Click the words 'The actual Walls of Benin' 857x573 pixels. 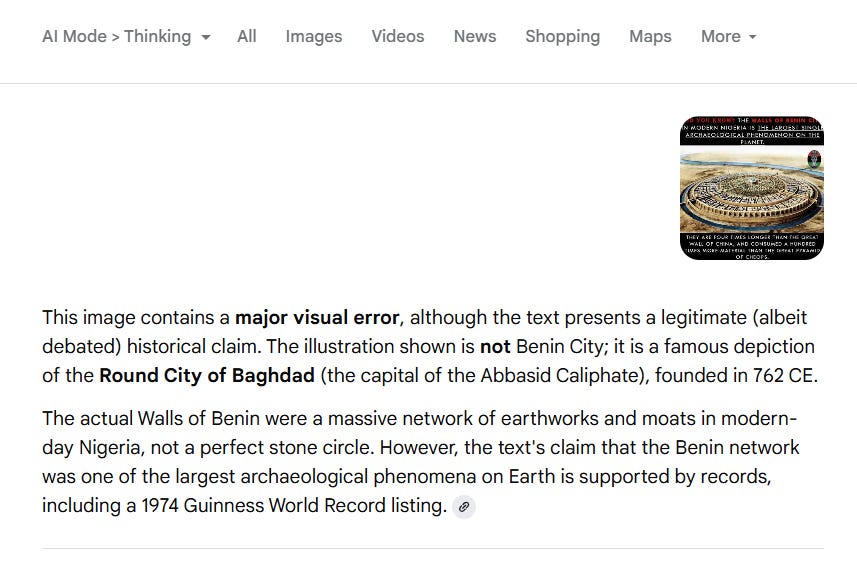click(x=151, y=418)
